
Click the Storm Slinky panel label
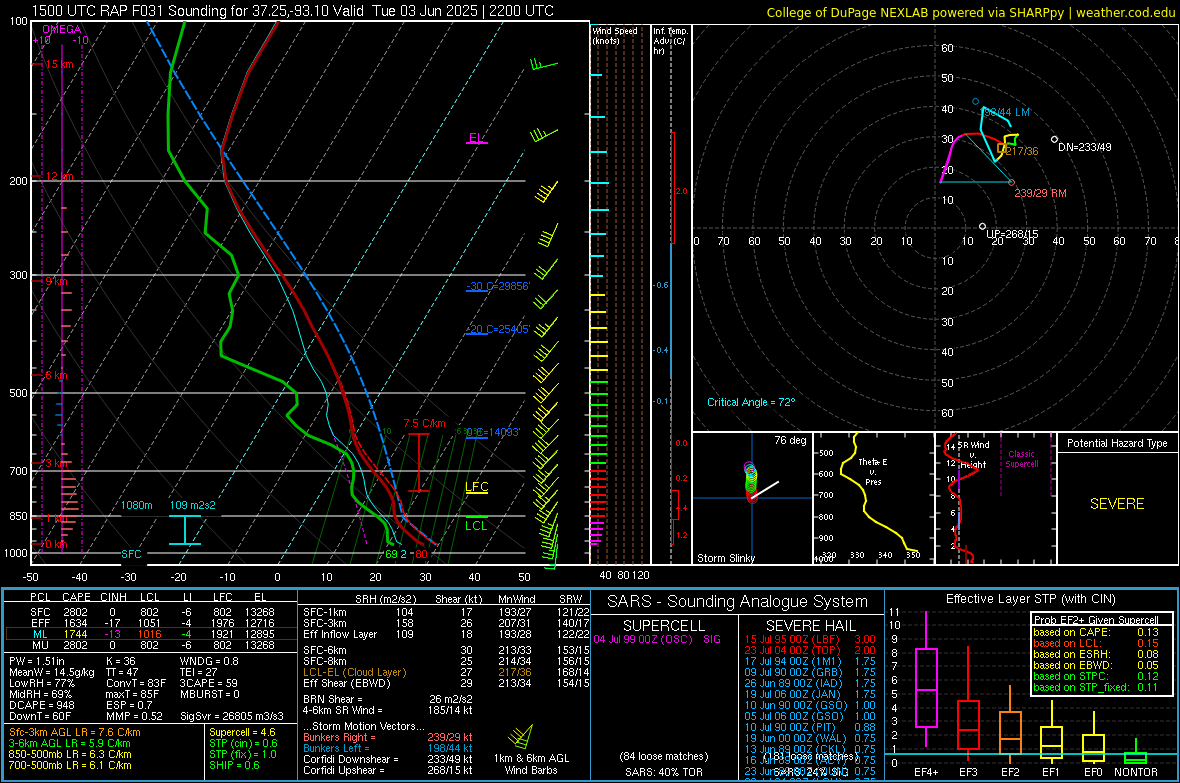(x=725, y=558)
